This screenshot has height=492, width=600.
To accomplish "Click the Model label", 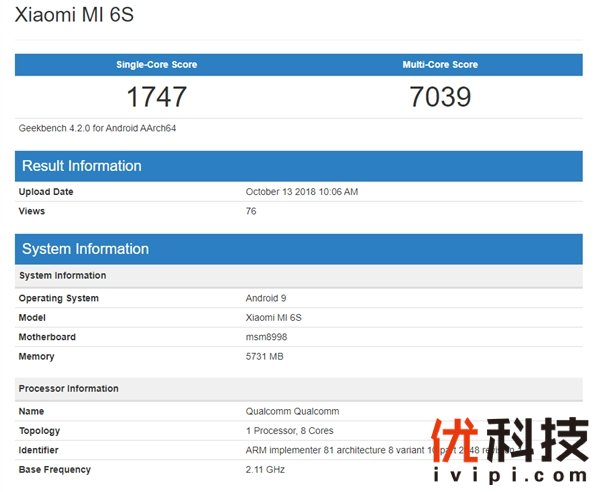I will point(32,318).
